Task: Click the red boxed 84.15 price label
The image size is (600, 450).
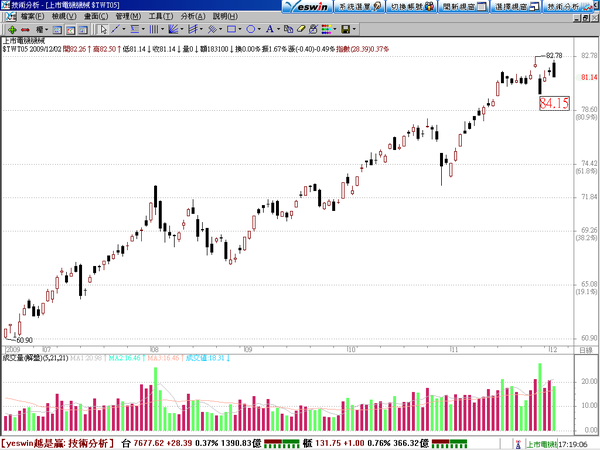Action: coord(554,103)
